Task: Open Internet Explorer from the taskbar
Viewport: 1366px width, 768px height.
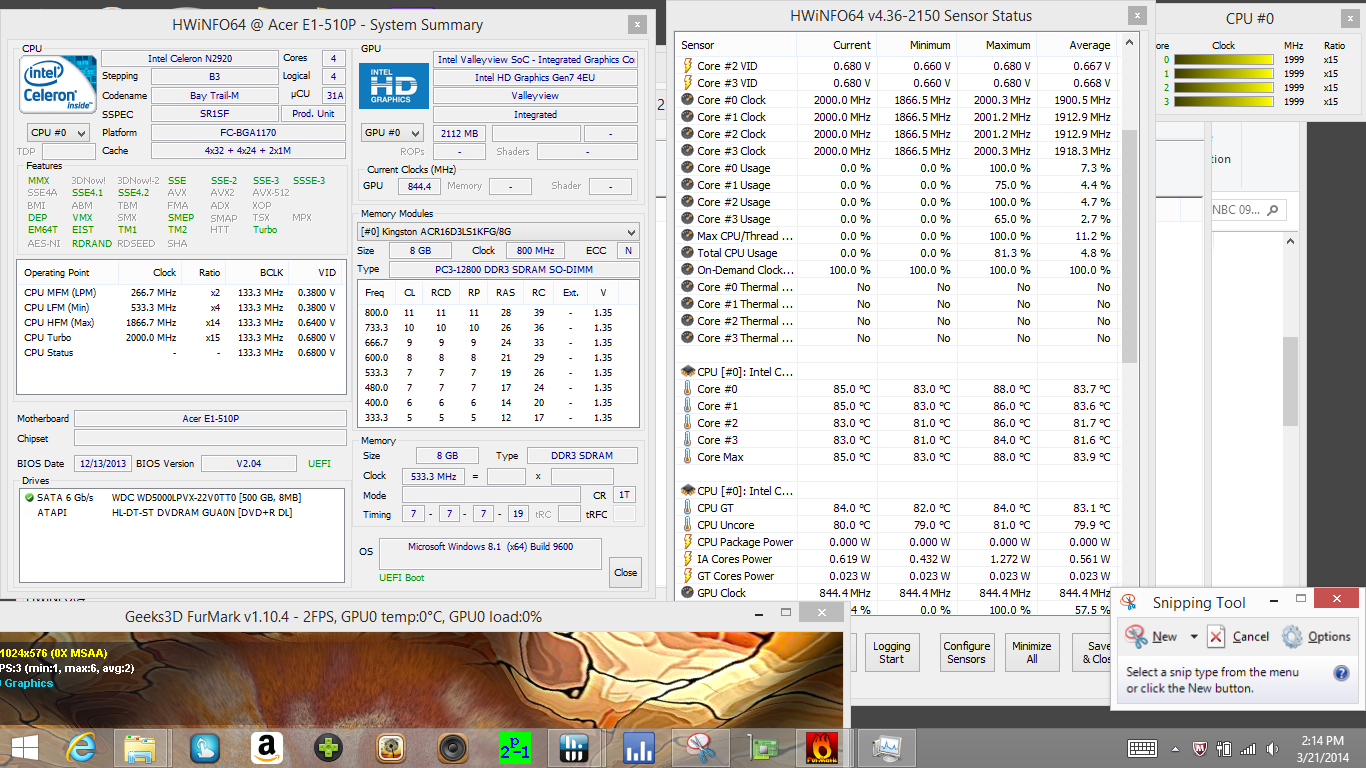Action: coord(81,748)
